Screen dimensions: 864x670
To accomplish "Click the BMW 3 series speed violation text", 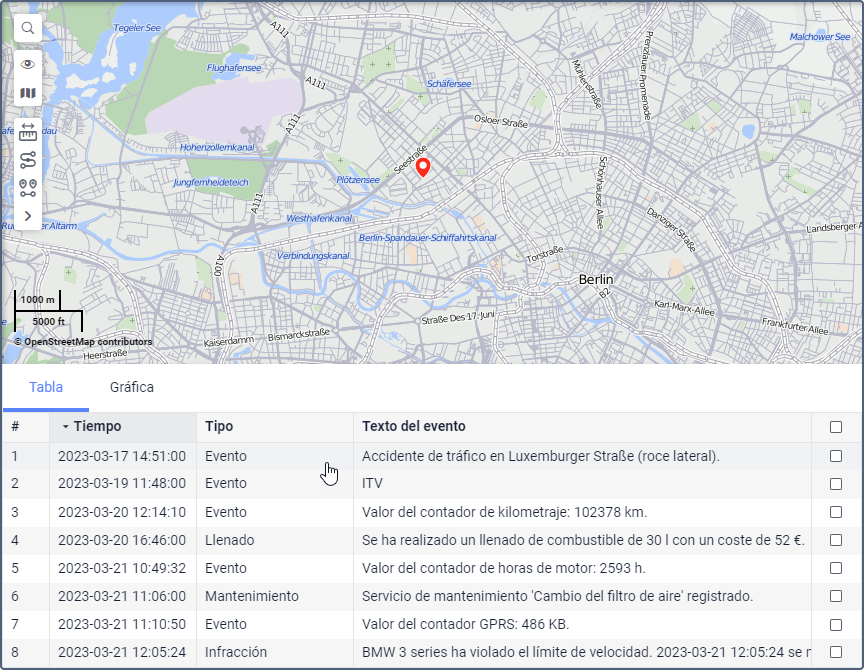I will point(586,652).
